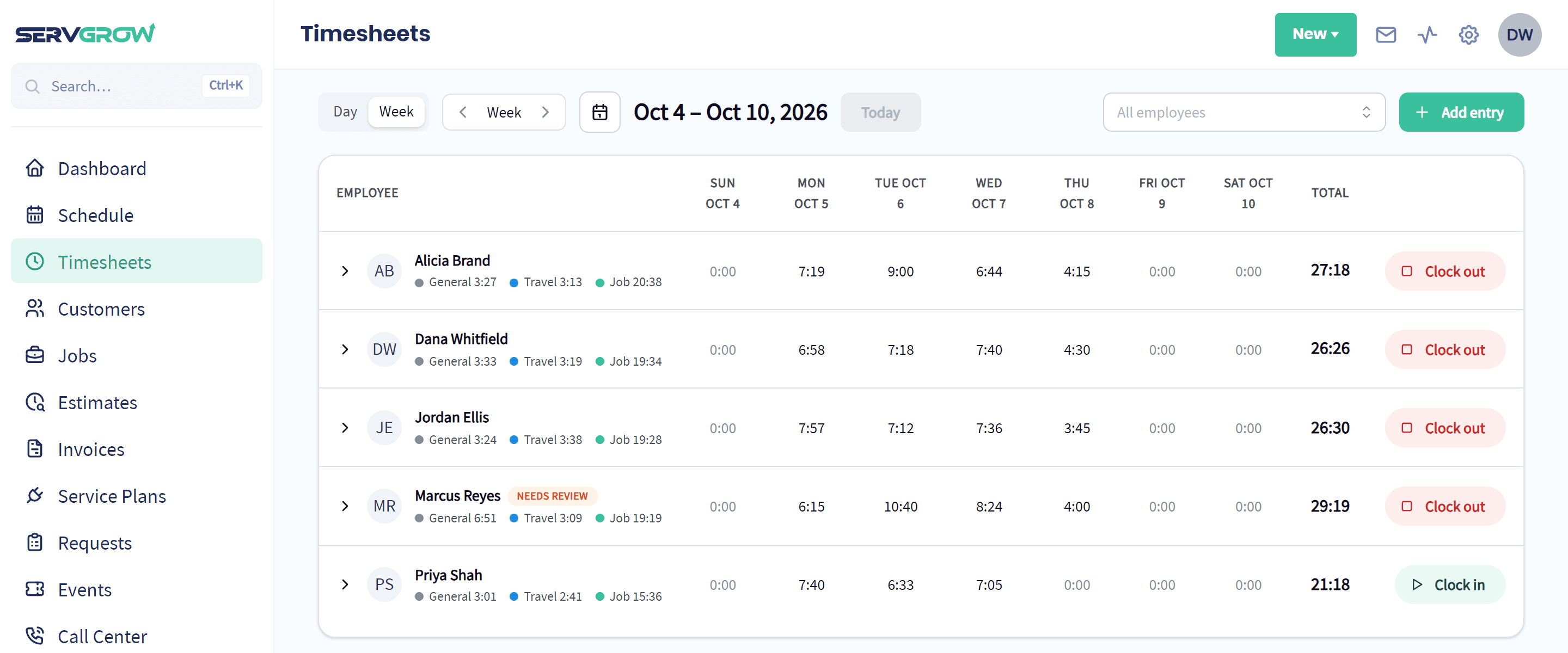Click the Needs Review badge on Marcus Reyes
The height and width of the screenshot is (653, 1568).
click(552, 496)
